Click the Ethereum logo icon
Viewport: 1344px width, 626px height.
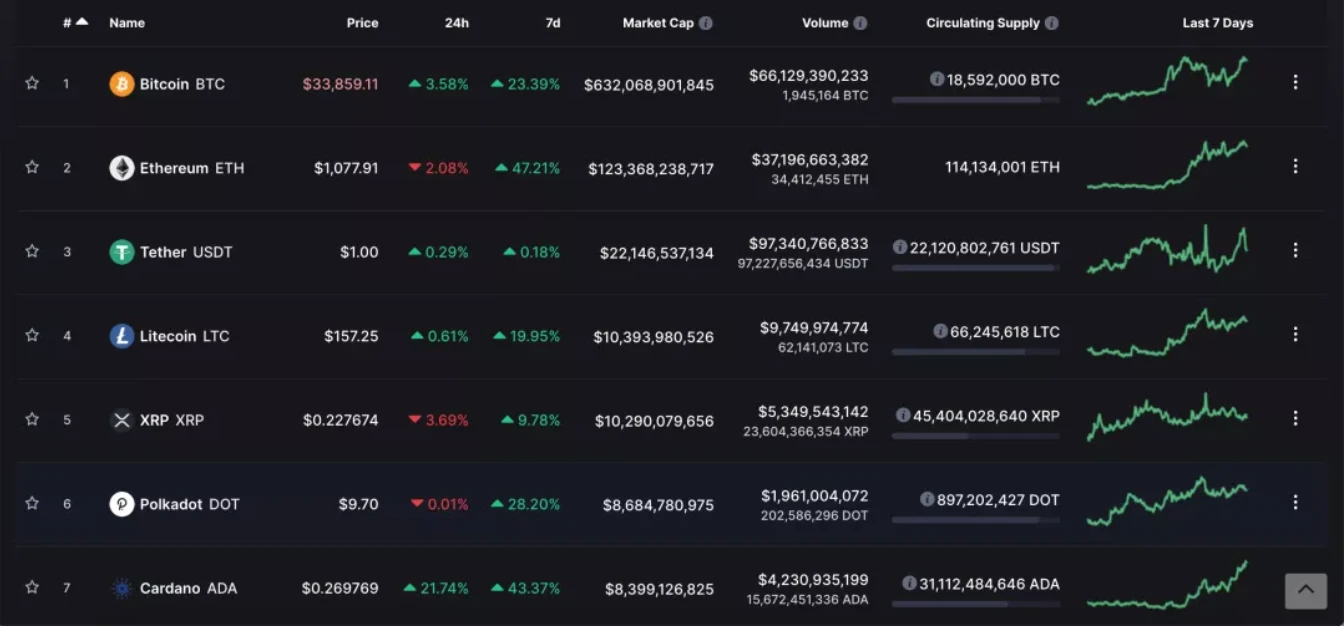[x=122, y=168]
